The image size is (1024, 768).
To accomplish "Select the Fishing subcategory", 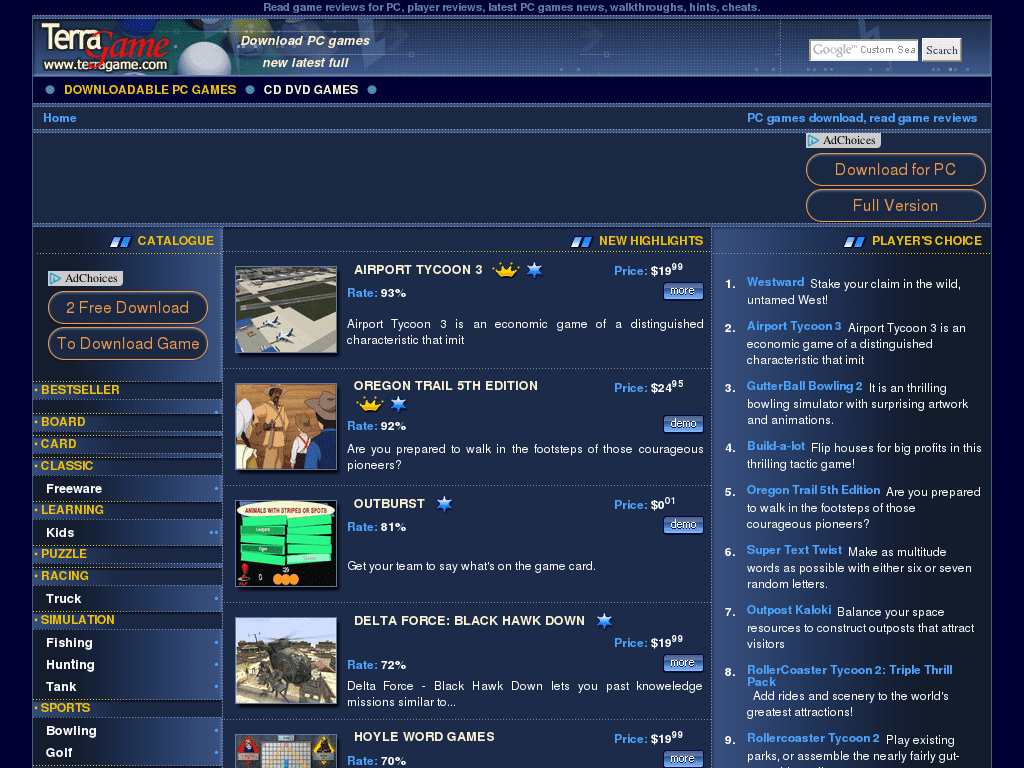I will point(69,643).
